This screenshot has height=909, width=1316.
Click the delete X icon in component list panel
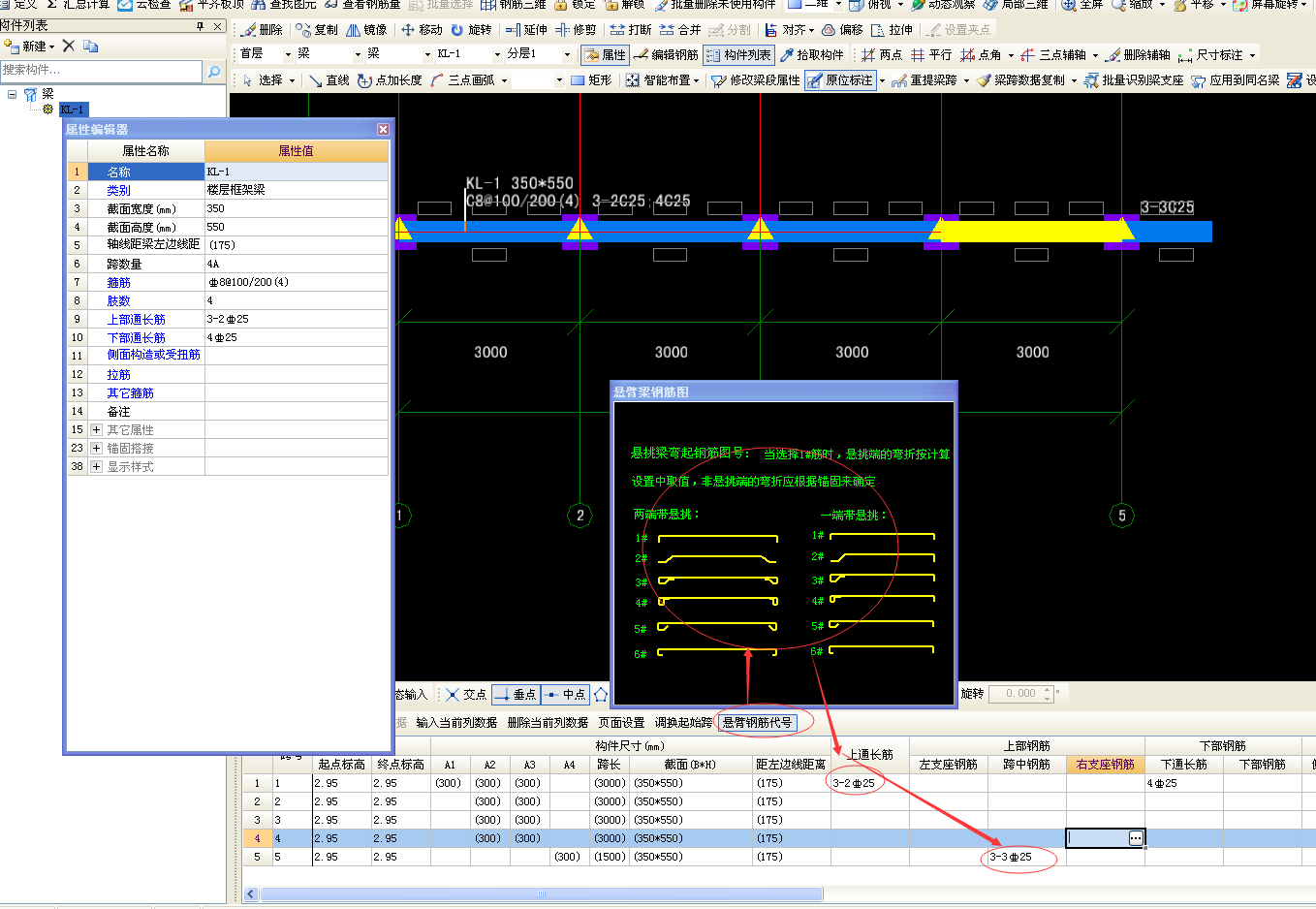[68, 46]
